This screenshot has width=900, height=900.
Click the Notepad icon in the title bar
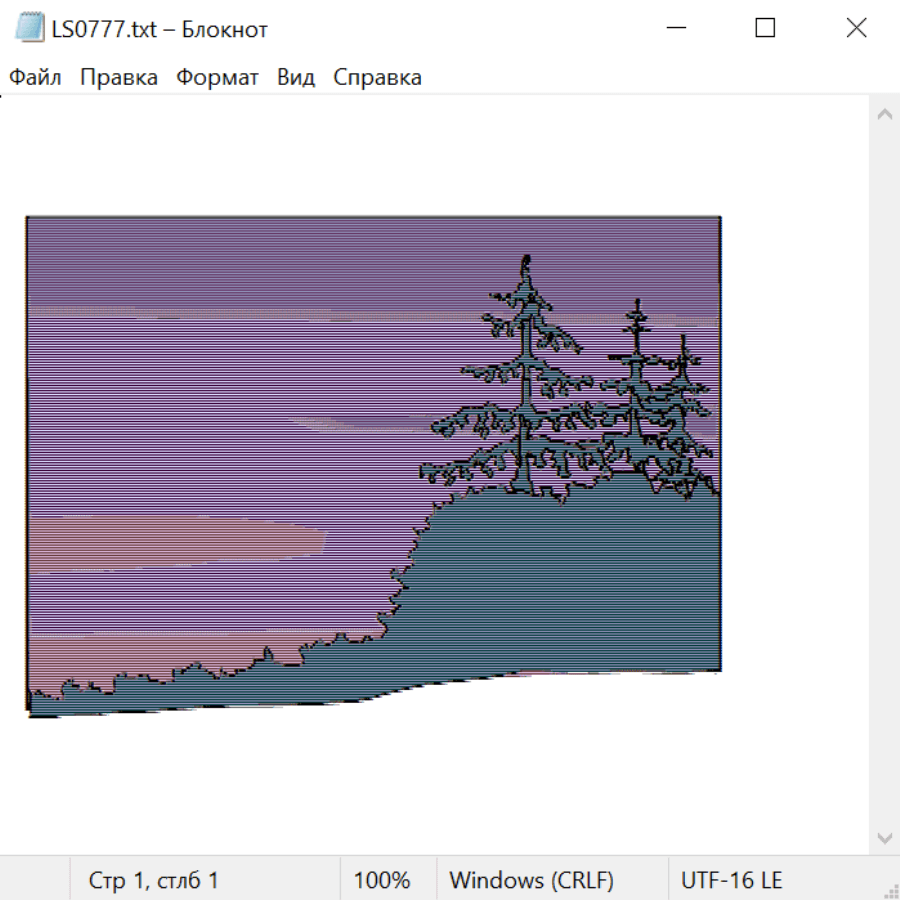point(29,28)
